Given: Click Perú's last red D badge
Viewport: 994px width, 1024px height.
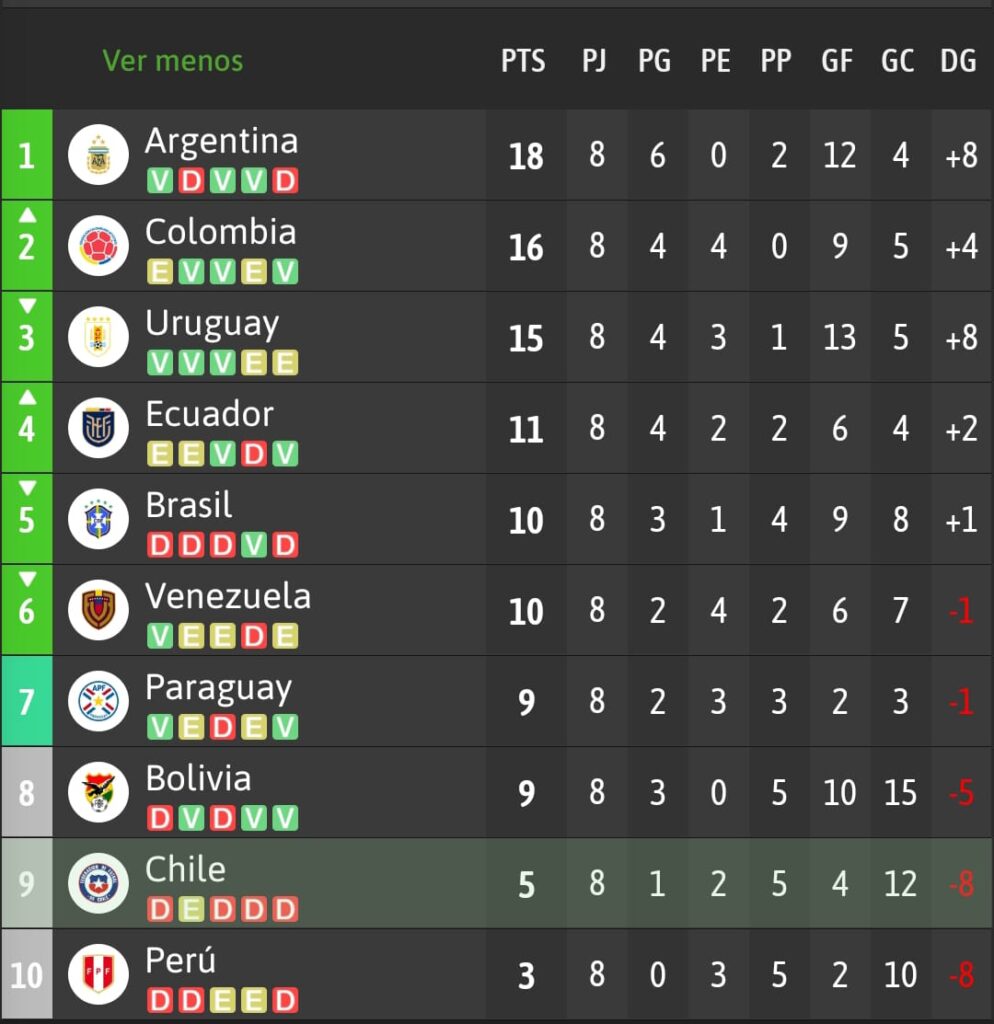Looking at the screenshot, I should [x=285, y=1000].
